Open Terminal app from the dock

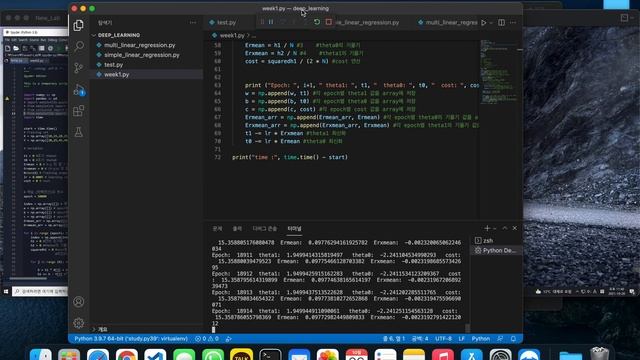point(270,355)
